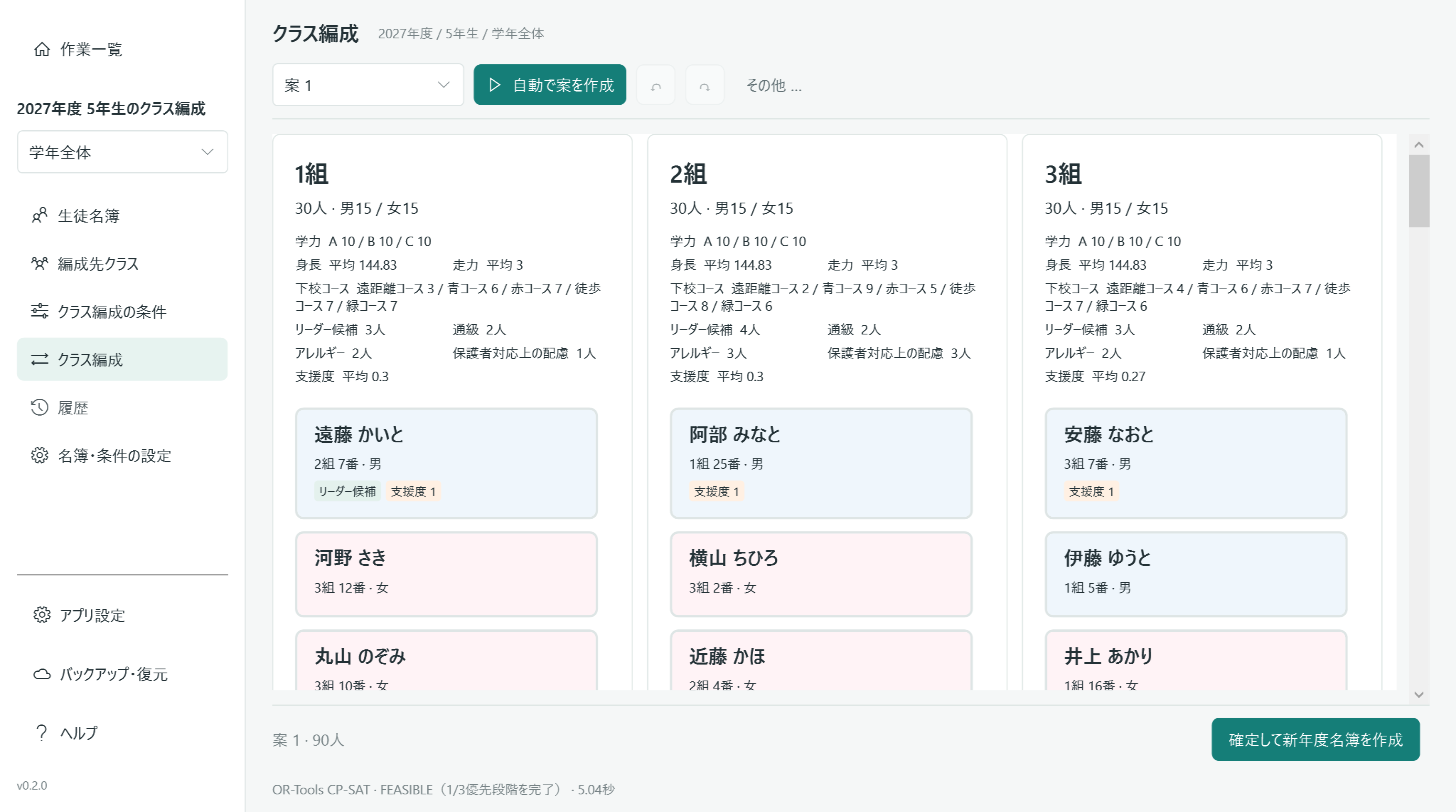
Task: Open 作業一覧 in the sidebar
Action: [x=123, y=49]
